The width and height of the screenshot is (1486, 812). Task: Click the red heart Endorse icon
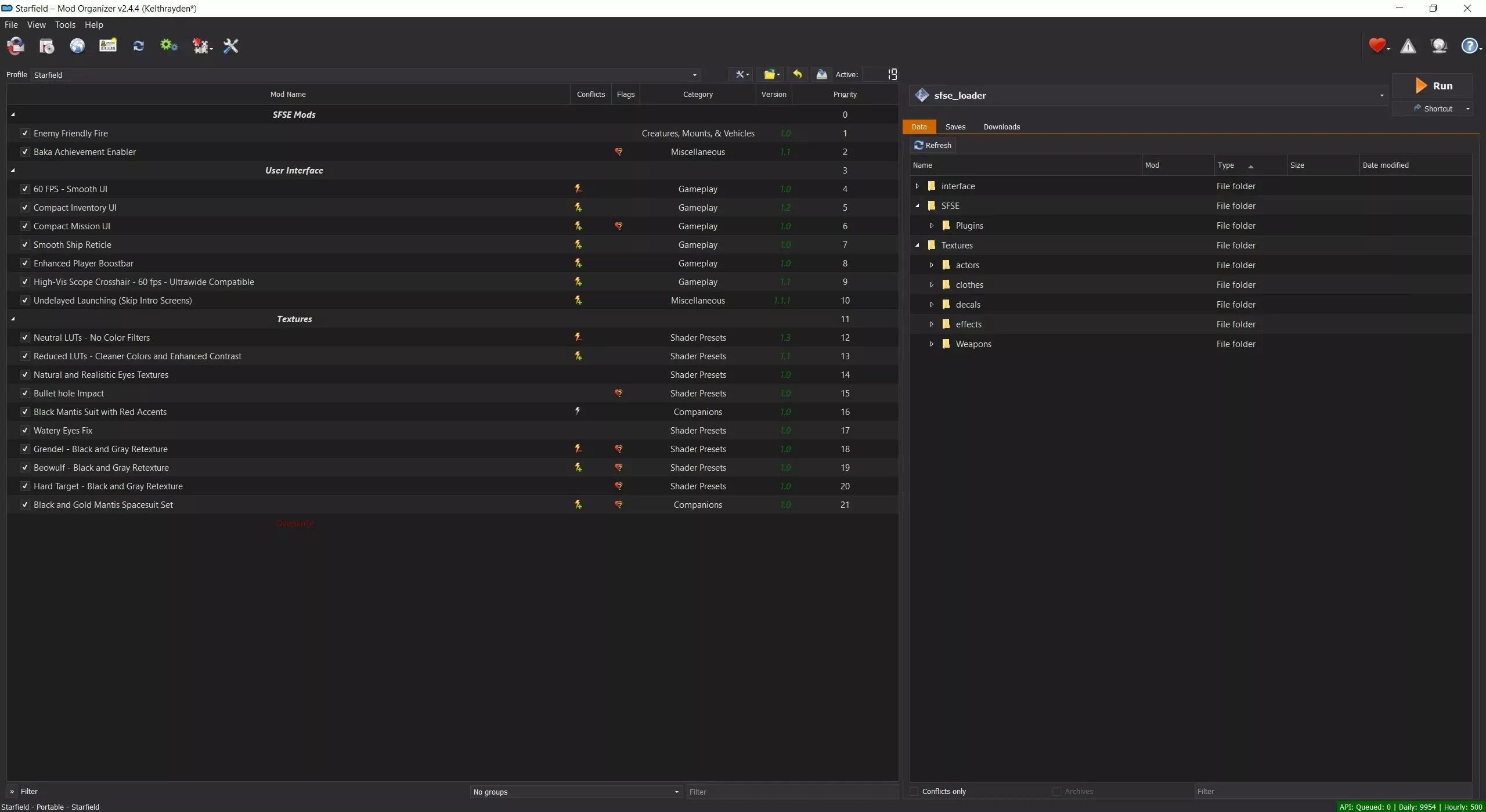click(1378, 45)
